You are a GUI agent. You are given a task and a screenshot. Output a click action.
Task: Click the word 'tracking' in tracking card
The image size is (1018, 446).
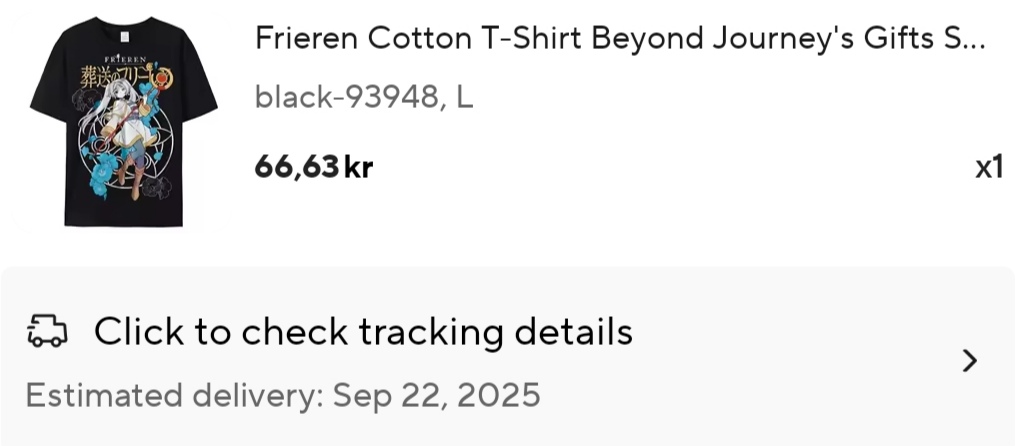pos(431,332)
